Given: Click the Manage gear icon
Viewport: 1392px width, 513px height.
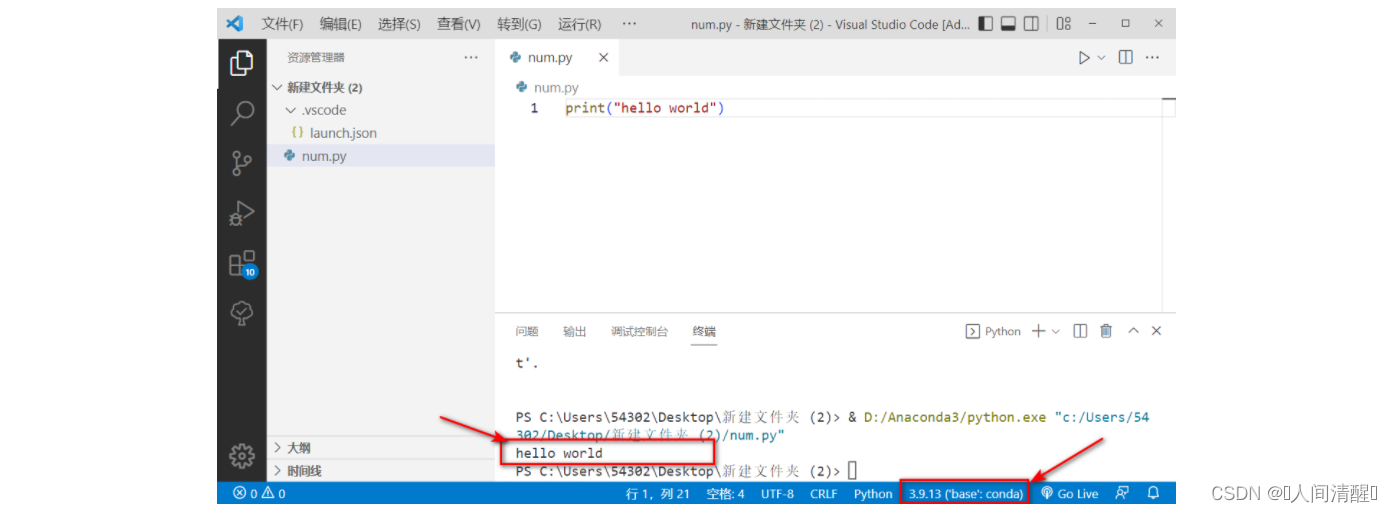Looking at the screenshot, I should tap(241, 457).
